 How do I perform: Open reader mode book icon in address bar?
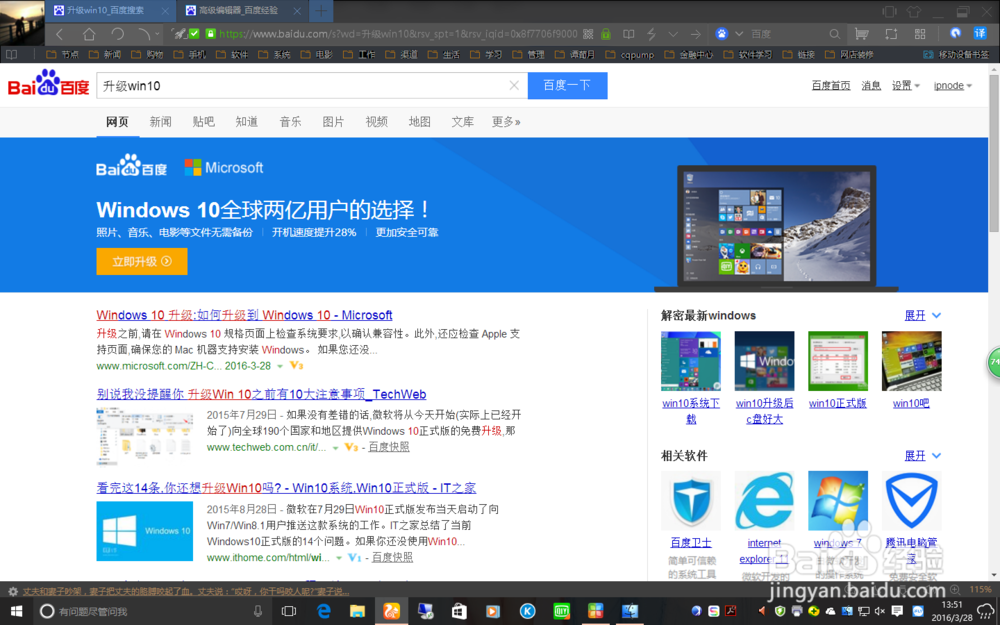[x=628, y=34]
